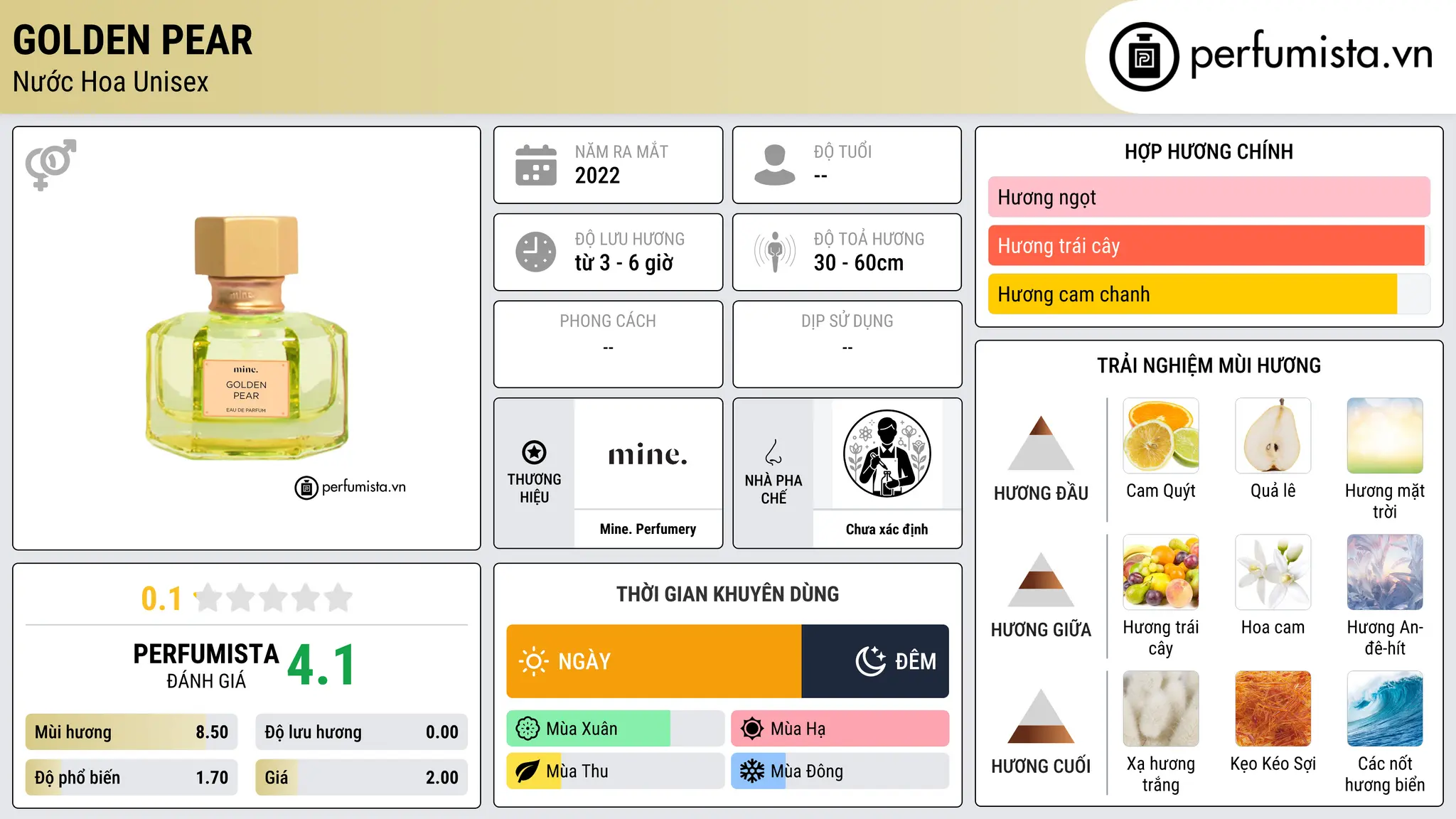Click the DỊP SỬ DỤNG heading
1456x819 pixels.
(847, 321)
